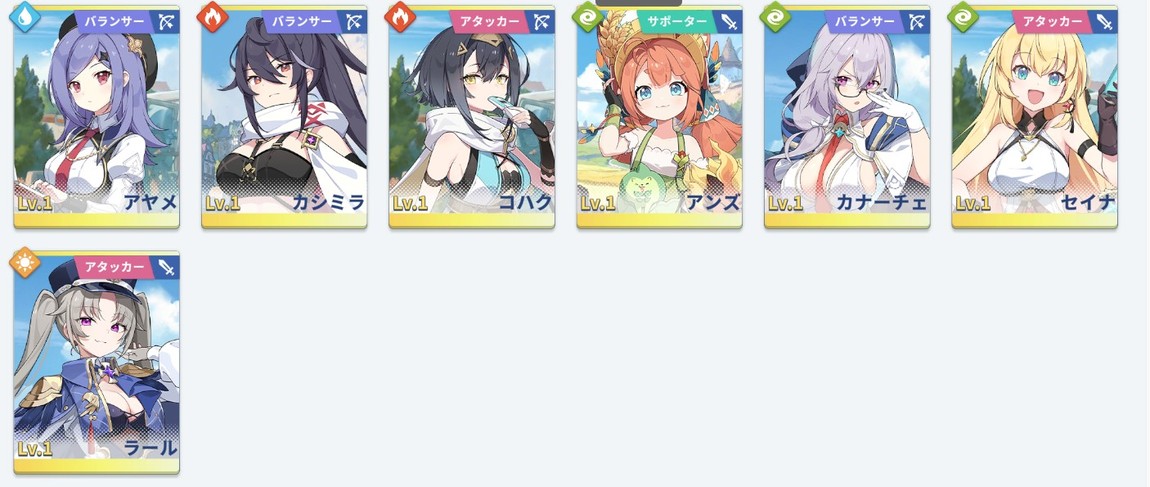Screen dimensions: 1150x487
Task: Select the バランサー tag on カナーチェ card
Action: pyautogui.click(x=865, y=21)
